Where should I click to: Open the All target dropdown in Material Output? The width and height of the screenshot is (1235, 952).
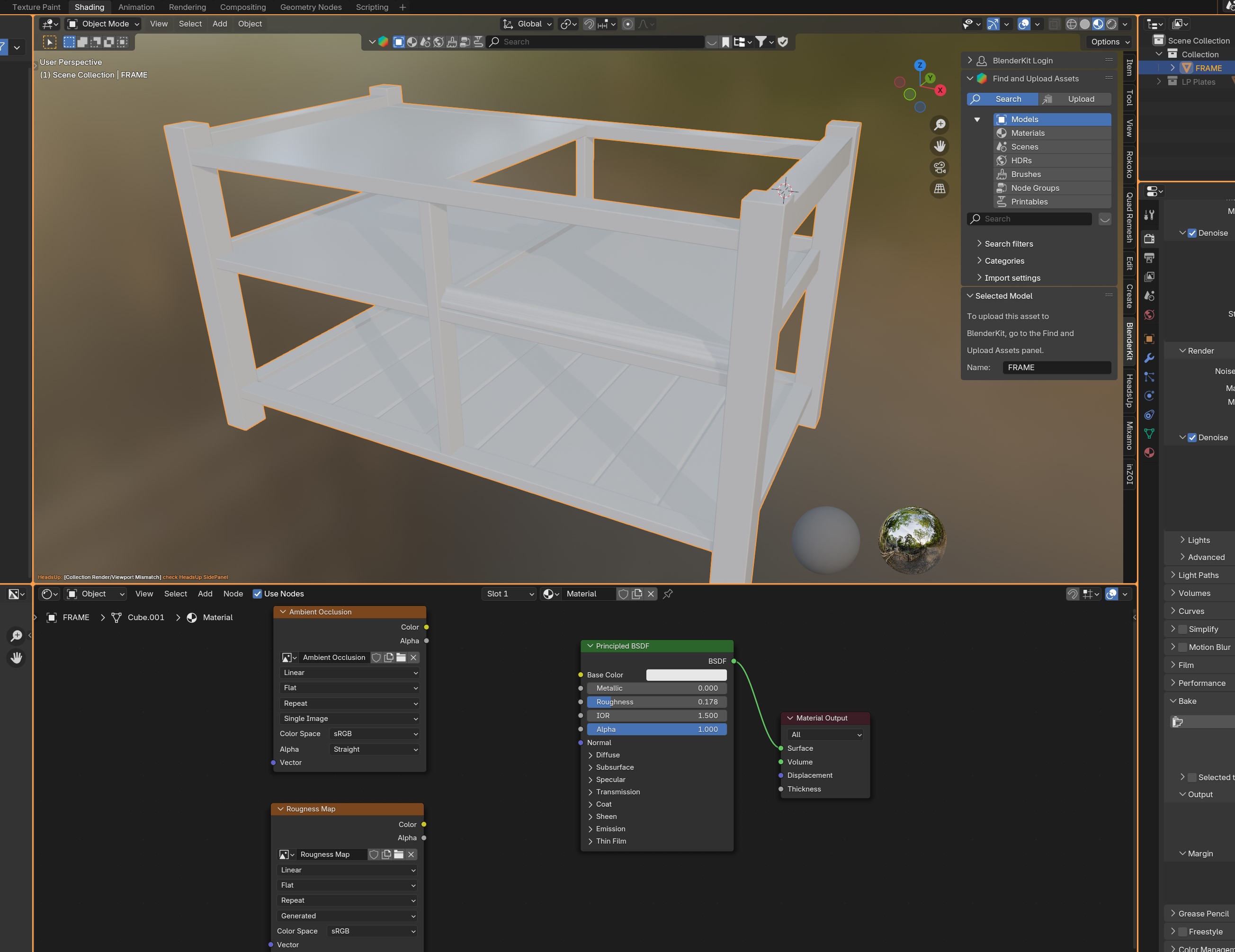[x=825, y=734]
